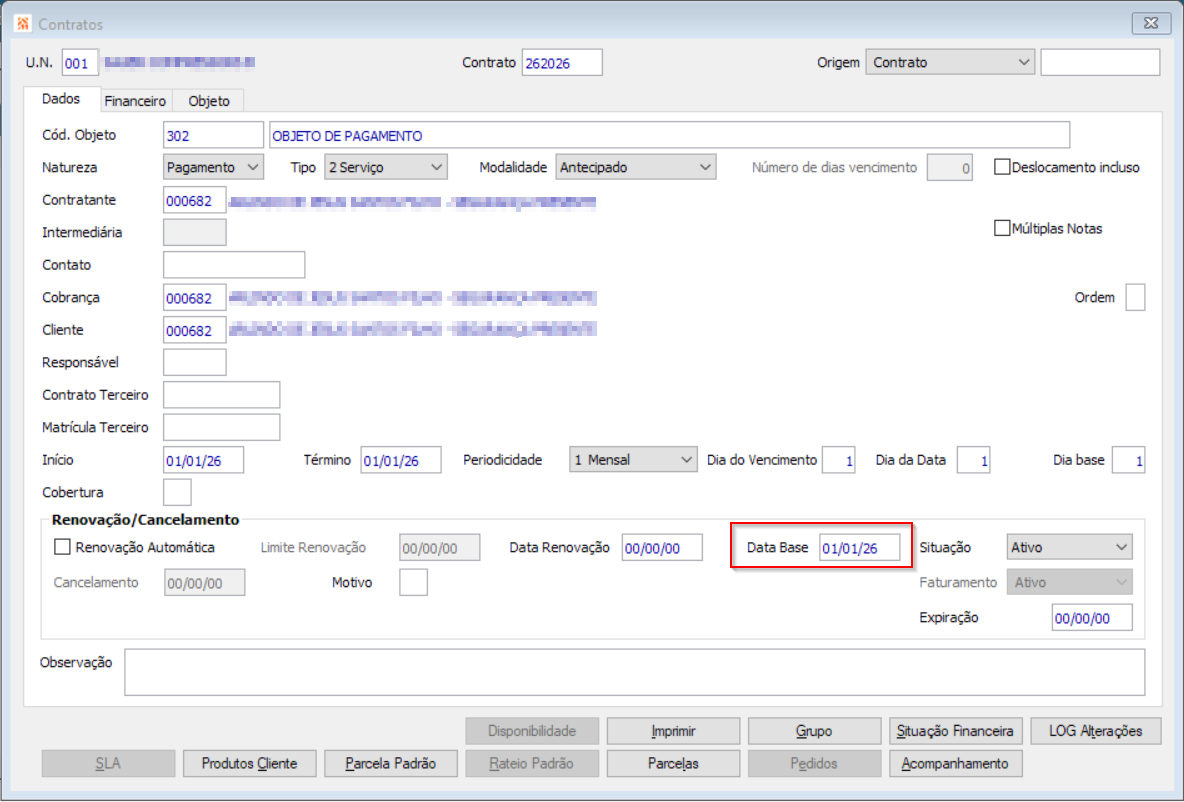Screen dimensions: 1184x802
Task: Click the Início date field
Action: [x=204, y=460]
